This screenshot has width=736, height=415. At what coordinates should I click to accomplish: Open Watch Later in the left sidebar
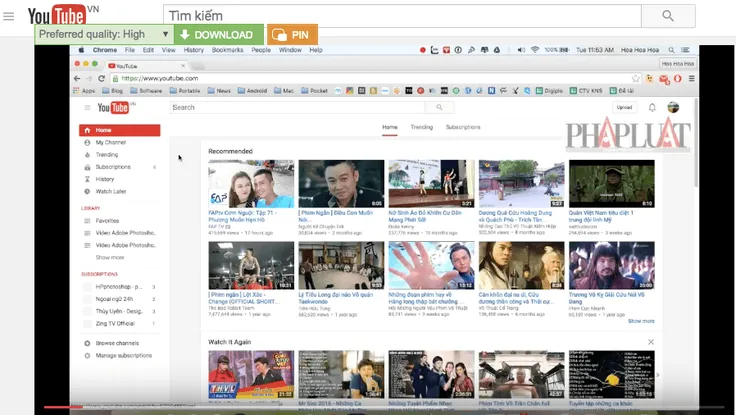(x=110, y=191)
